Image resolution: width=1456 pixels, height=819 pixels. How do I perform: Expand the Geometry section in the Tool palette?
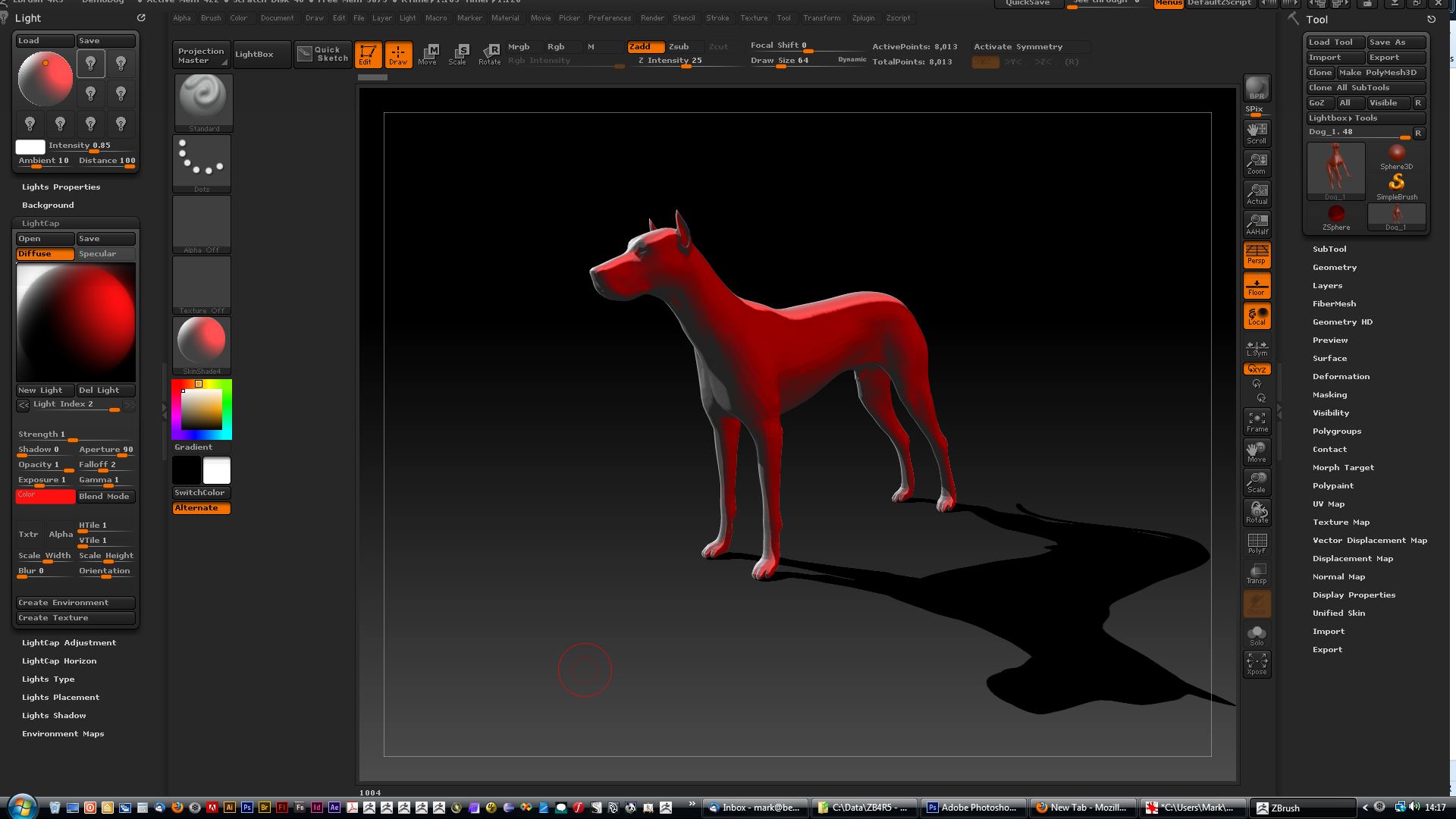[1334, 267]
